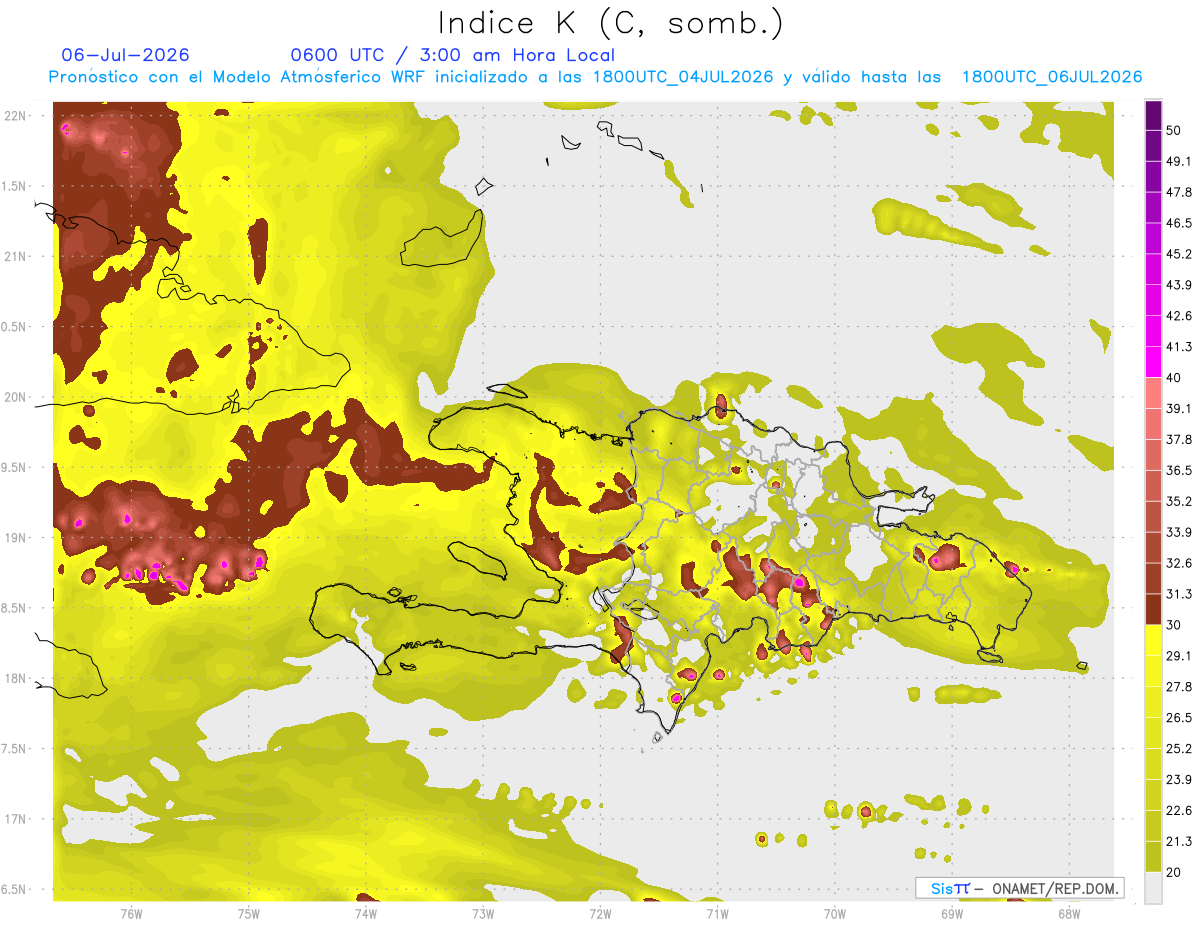Click the '27.8' color scale value
Image resolution: width=1200 pixels, height=927 pixels.
(1178, 687)
